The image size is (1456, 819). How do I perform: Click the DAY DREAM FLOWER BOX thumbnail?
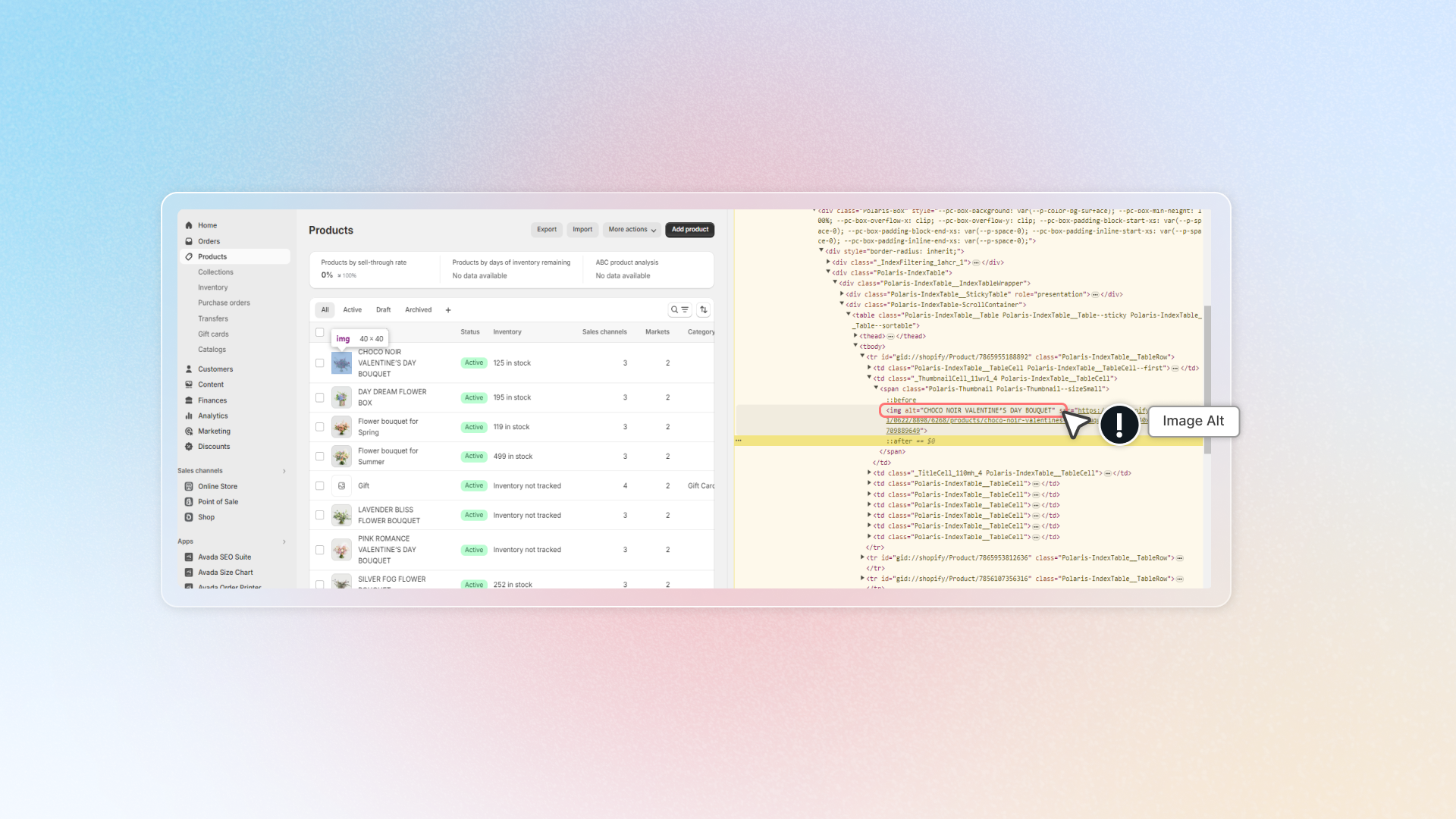[x=340, y=397]
